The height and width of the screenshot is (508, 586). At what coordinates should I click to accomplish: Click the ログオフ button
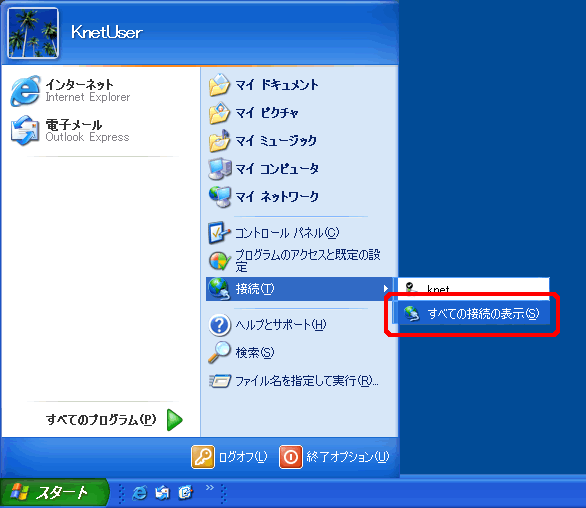click(230, 457)
